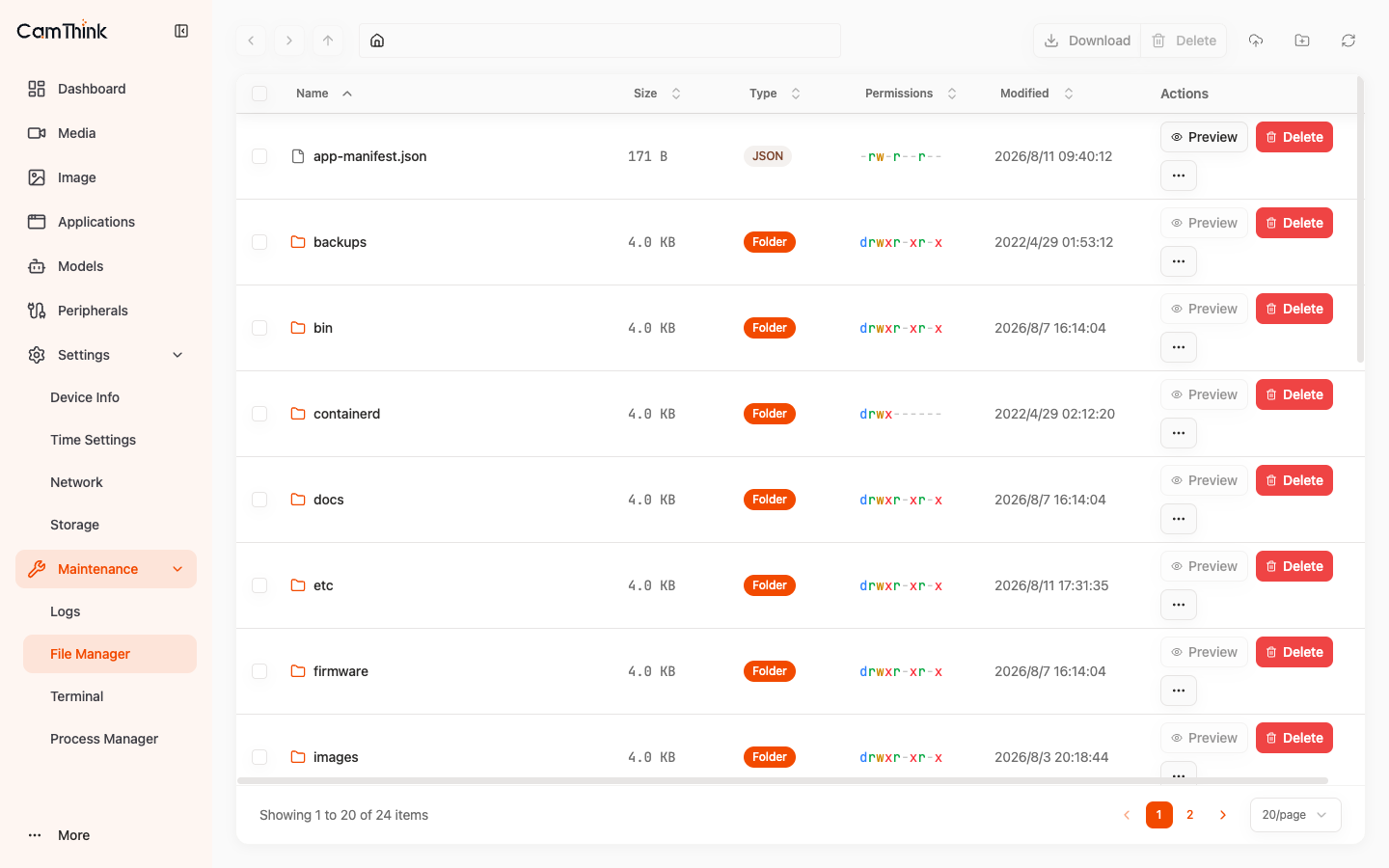This screenshot has width=1389, height=868.
Task: Open more actions for docs folder
Action: [x=1179, y=519]
